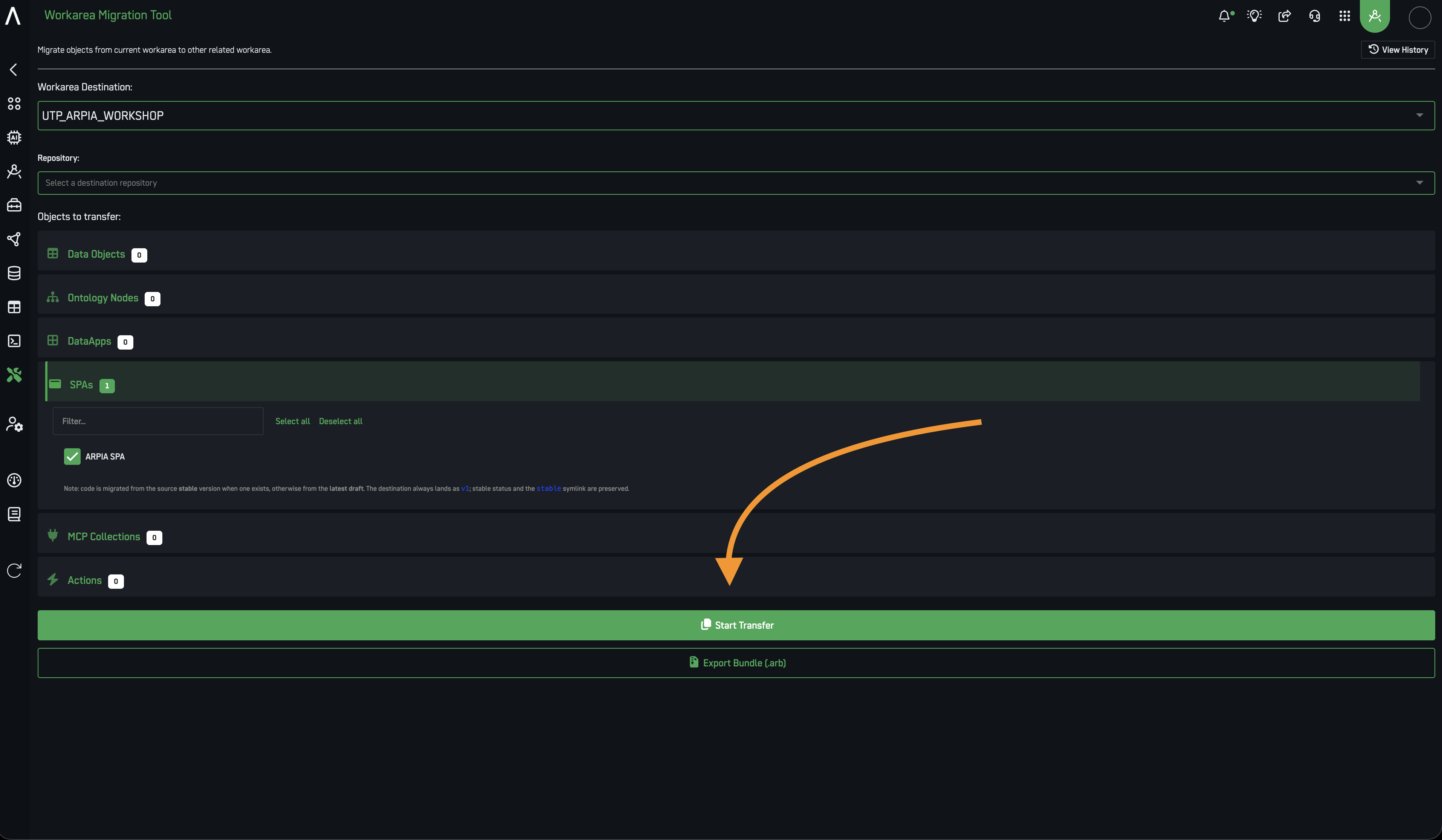
Task: Open the toolbox briefcase sidebar icon
Action: tap(14, 205)
